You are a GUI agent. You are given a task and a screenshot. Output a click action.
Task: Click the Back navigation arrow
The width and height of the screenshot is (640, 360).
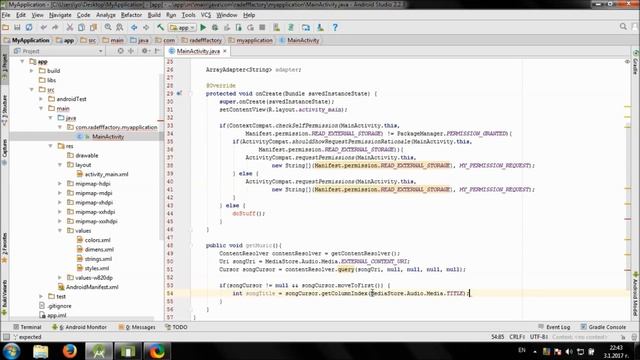click(x=134, y=27)
